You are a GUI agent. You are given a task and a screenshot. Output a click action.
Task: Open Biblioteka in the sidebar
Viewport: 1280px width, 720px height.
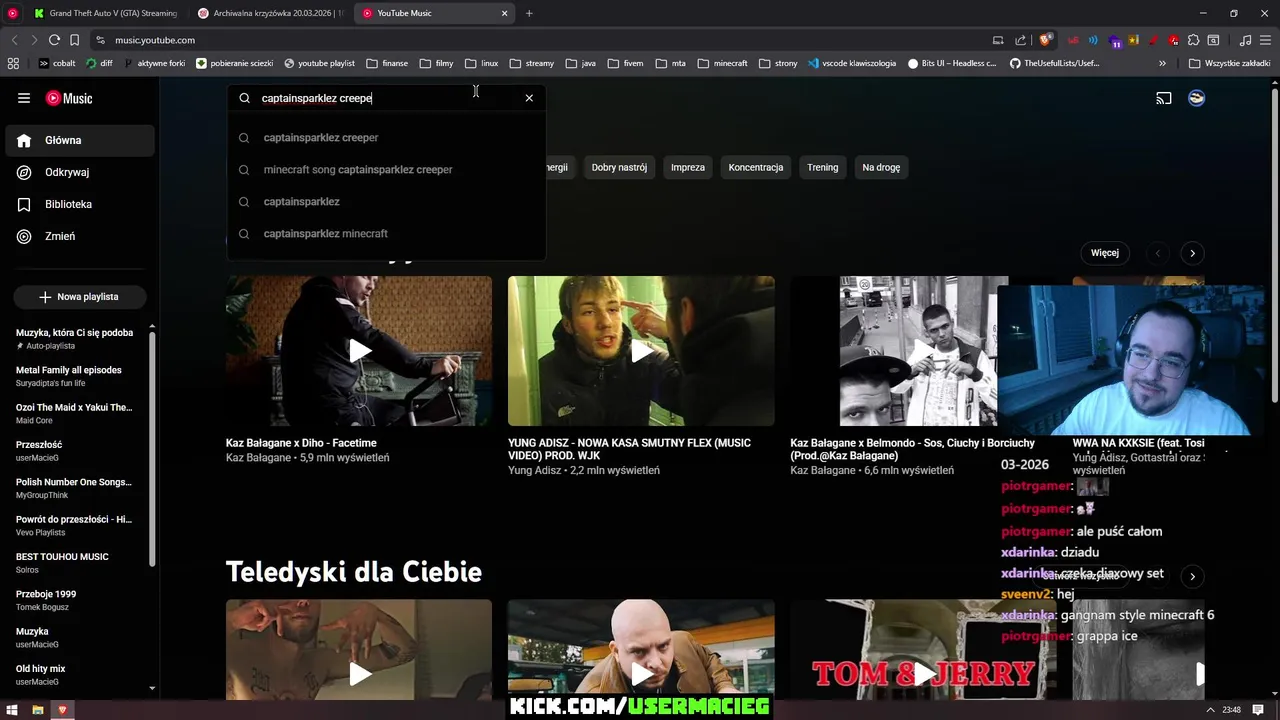(80, 204)
